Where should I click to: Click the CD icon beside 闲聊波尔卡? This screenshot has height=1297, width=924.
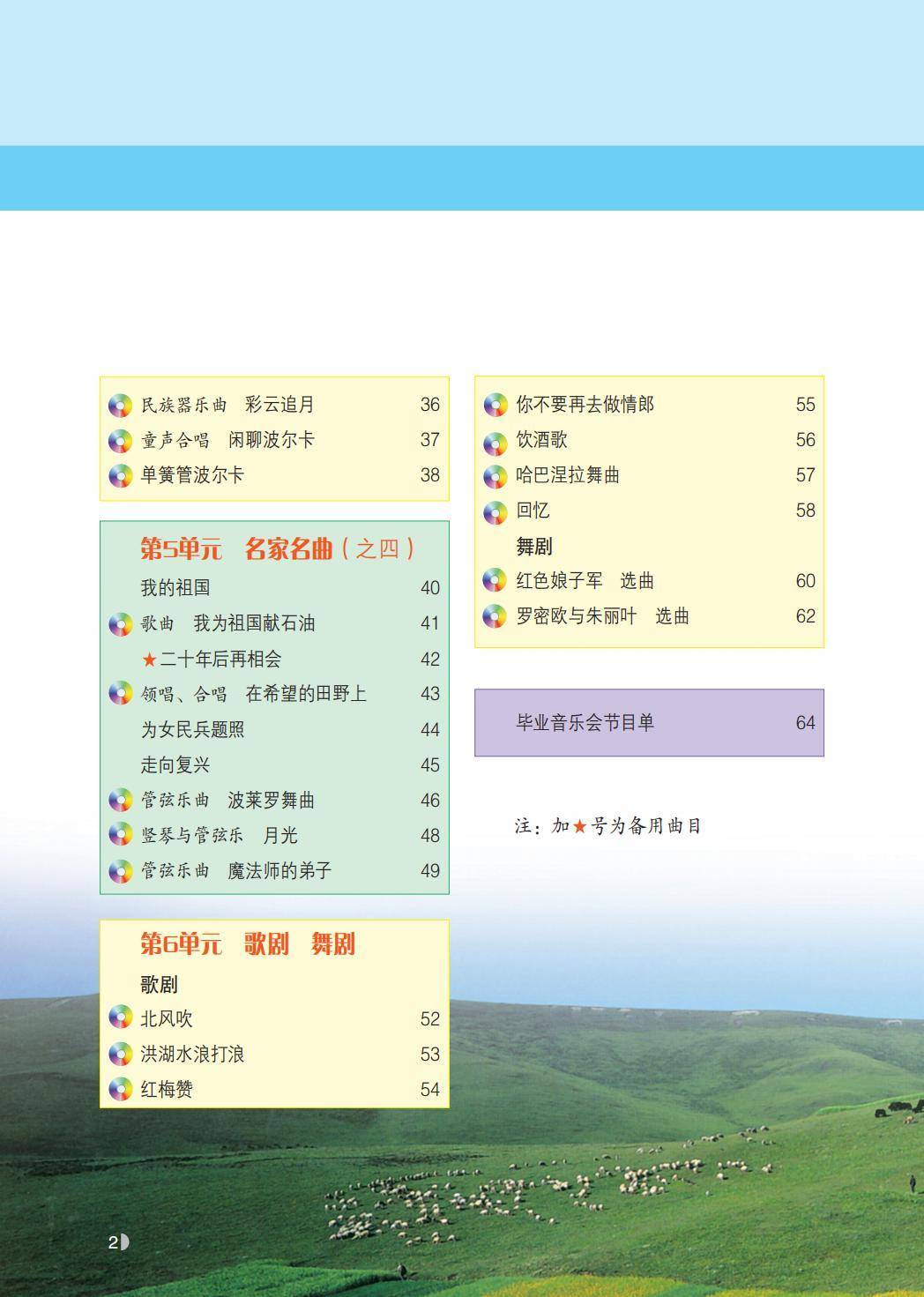pos(120,441)
